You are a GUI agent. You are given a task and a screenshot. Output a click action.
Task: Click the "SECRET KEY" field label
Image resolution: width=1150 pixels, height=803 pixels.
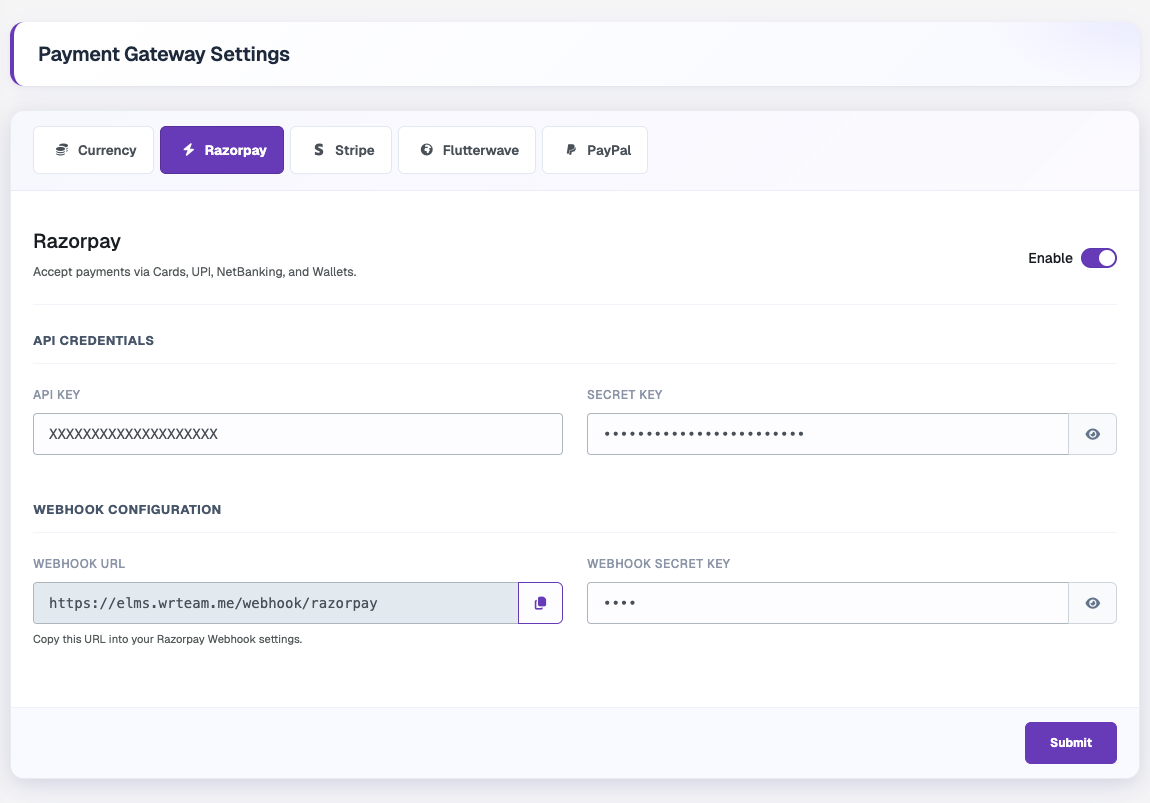click(625, 395)
